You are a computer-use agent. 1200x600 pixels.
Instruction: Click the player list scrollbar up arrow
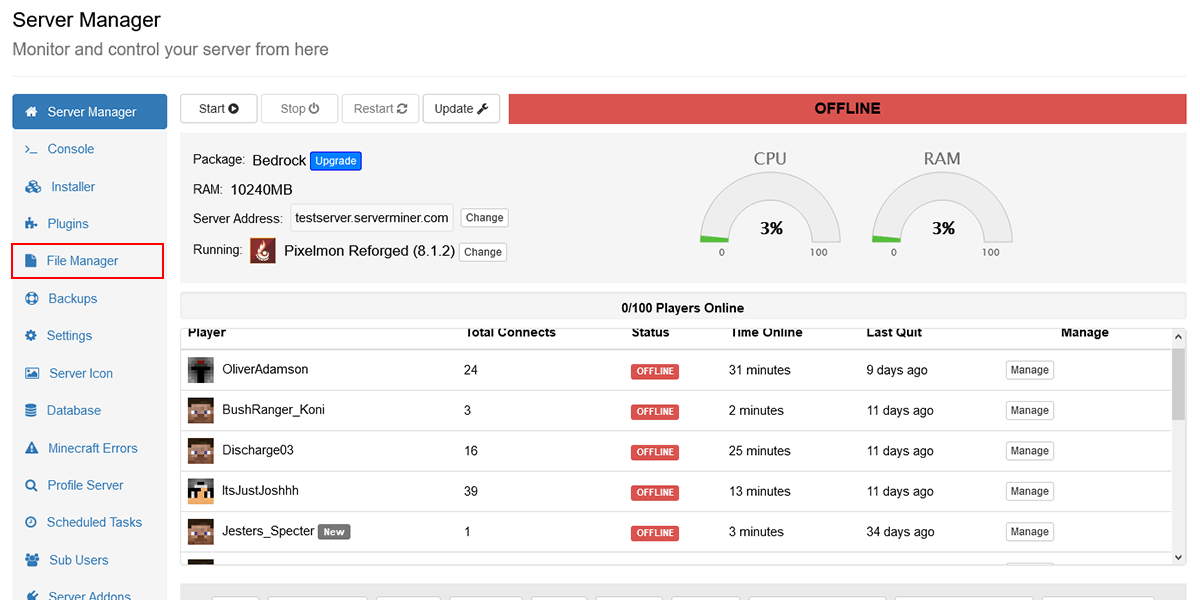click(x=1178, y=338)
